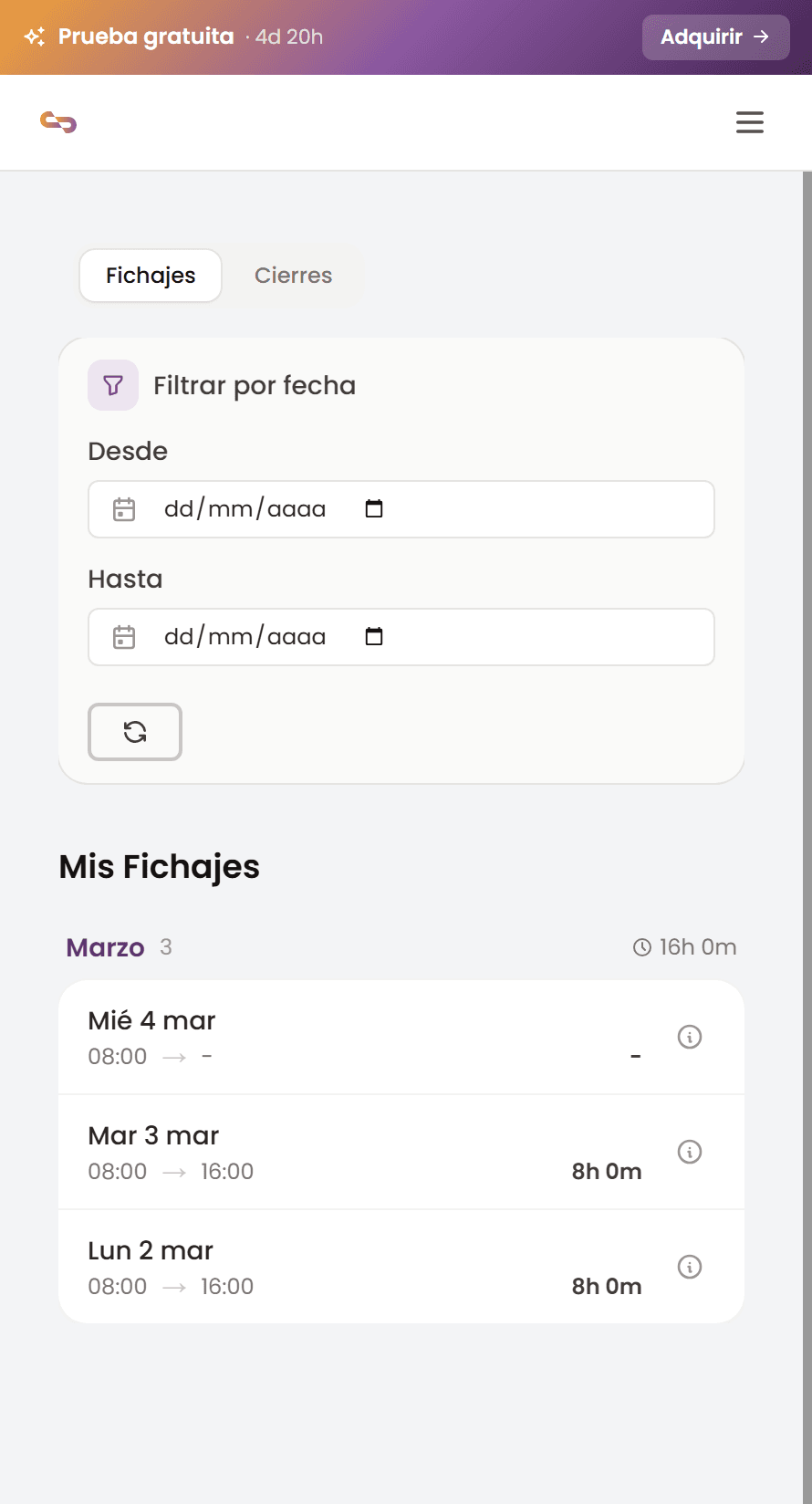Click the Prueba gratuita banner text
This screenshot has width=812, height=1504.
(146, 37)
